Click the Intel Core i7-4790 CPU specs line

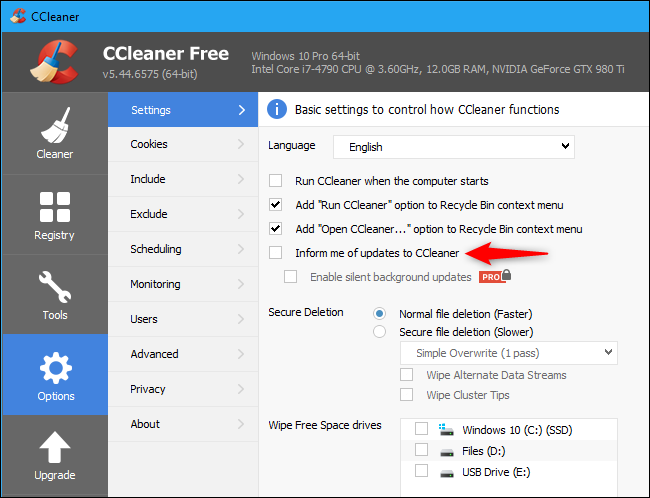[x=438, y=69]
